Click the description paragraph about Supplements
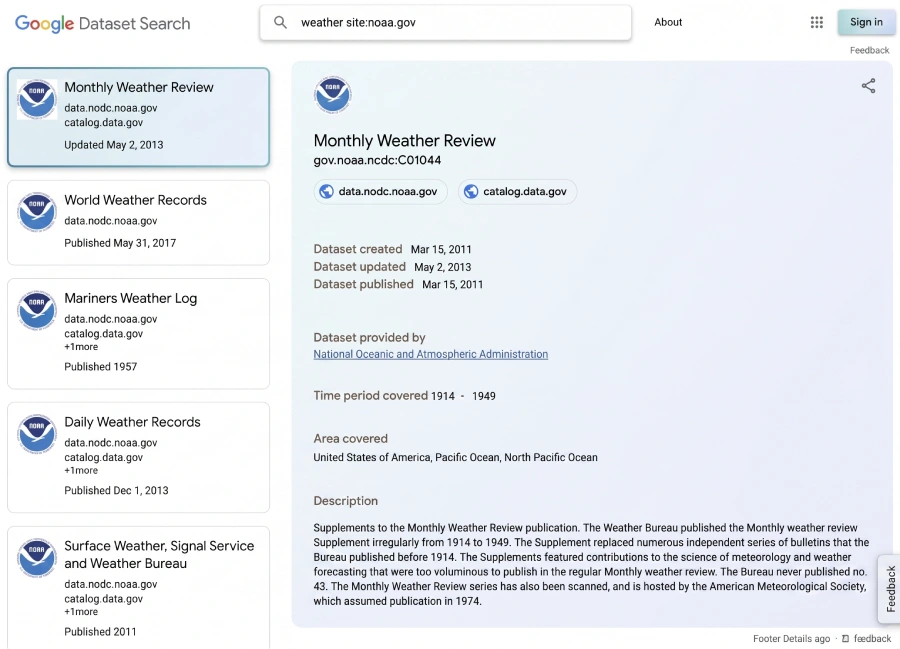Image resolution: width=900 pixels, height=649 pixels. (591, 565)
